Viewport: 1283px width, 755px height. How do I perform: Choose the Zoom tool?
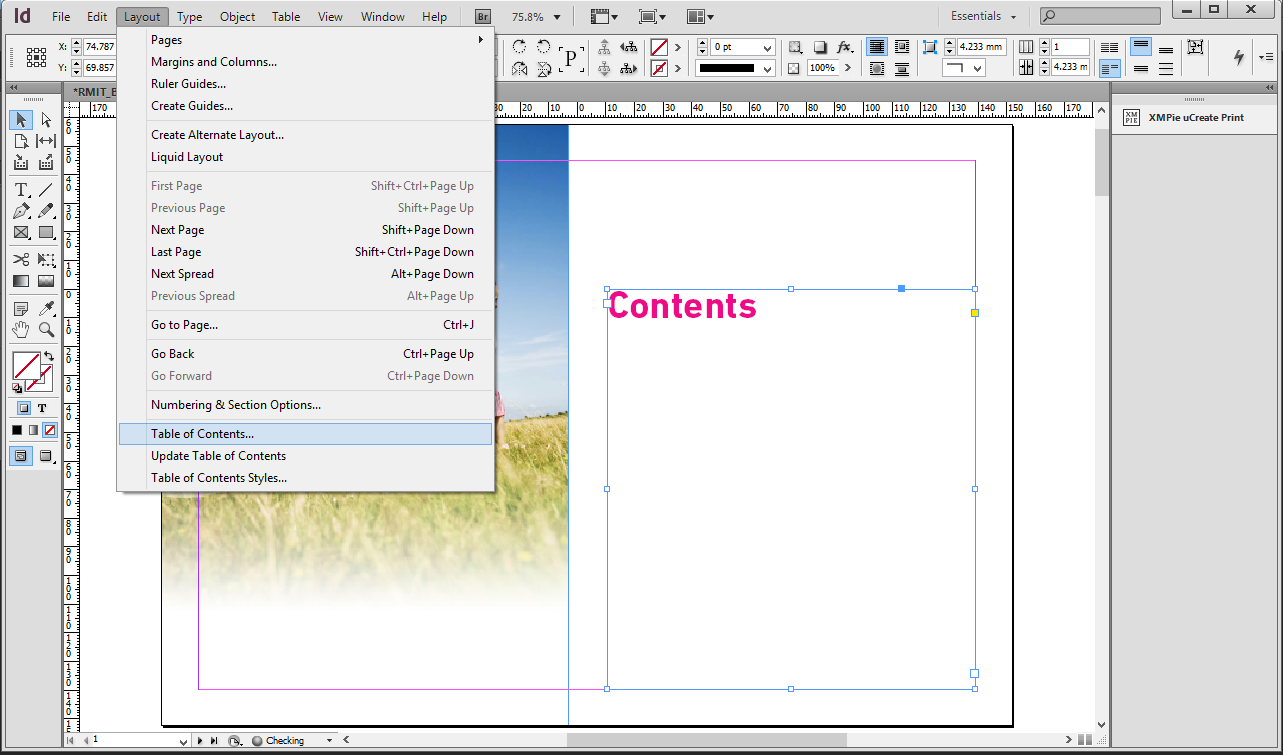click(x=46, y=330)
